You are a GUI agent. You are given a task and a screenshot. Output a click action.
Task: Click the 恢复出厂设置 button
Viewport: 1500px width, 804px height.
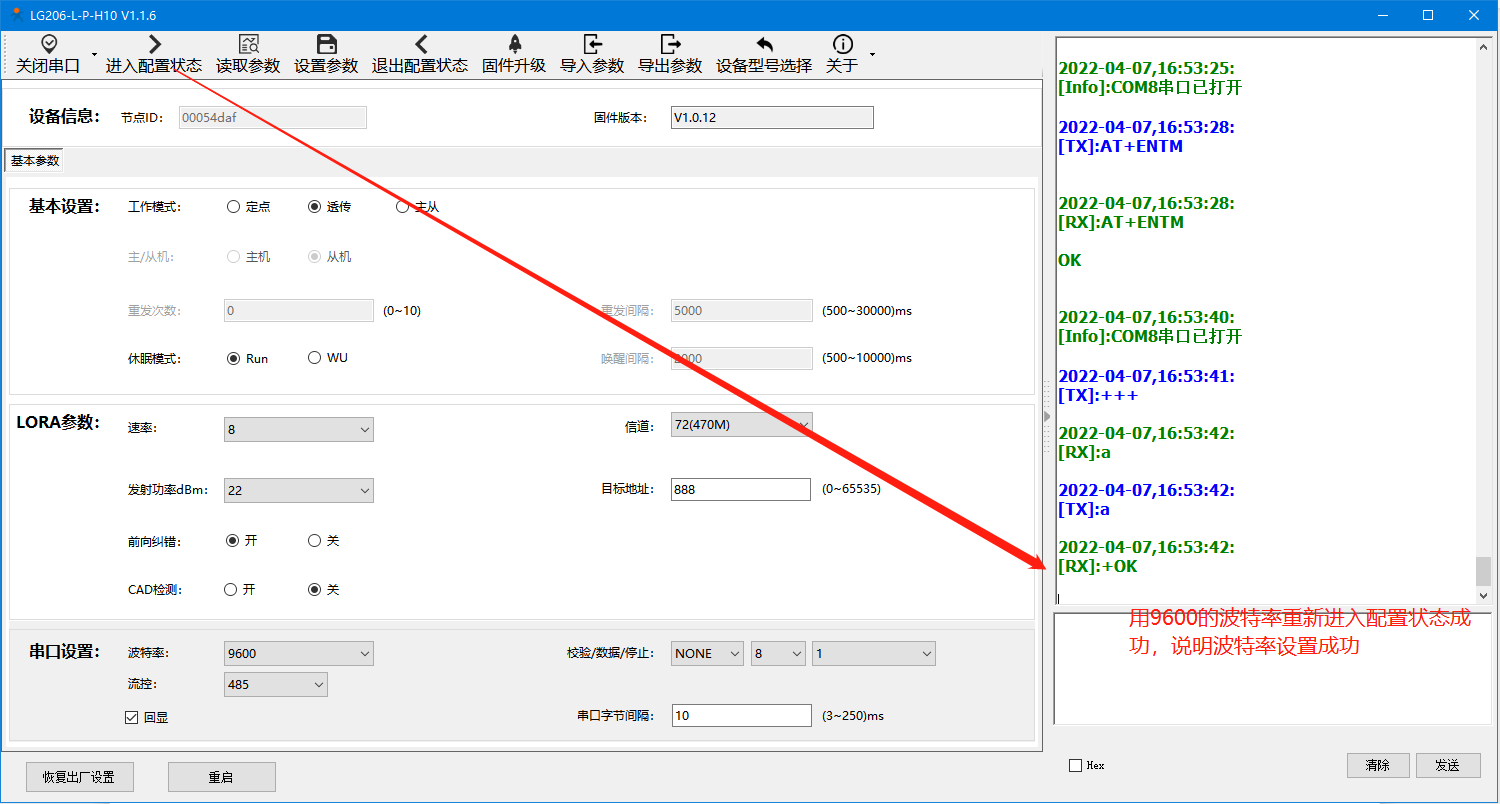tap(79, 777)
